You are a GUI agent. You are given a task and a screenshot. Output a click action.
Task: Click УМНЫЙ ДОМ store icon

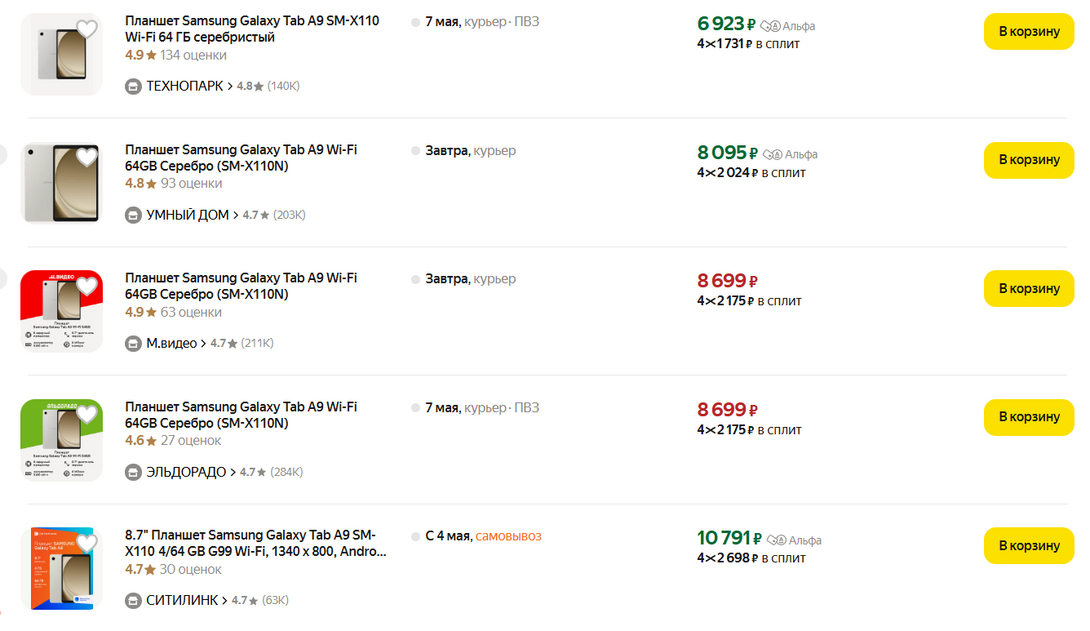tap(133, 215)
